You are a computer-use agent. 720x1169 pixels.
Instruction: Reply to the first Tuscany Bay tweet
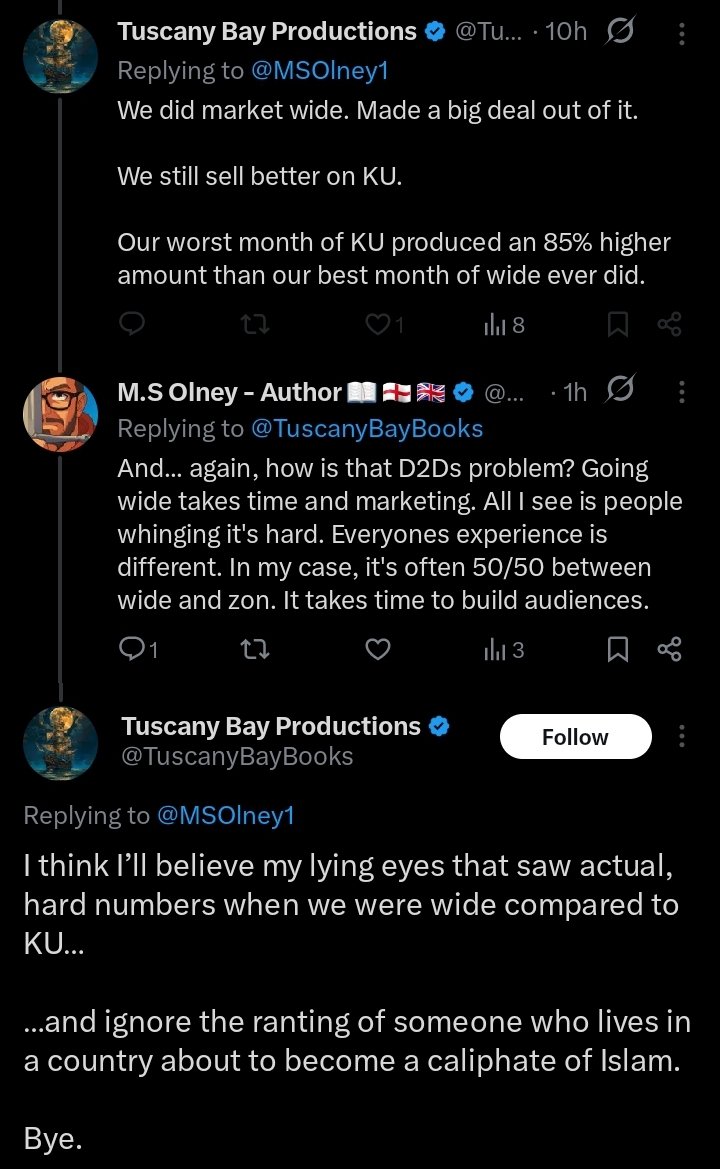click(132, 323)
